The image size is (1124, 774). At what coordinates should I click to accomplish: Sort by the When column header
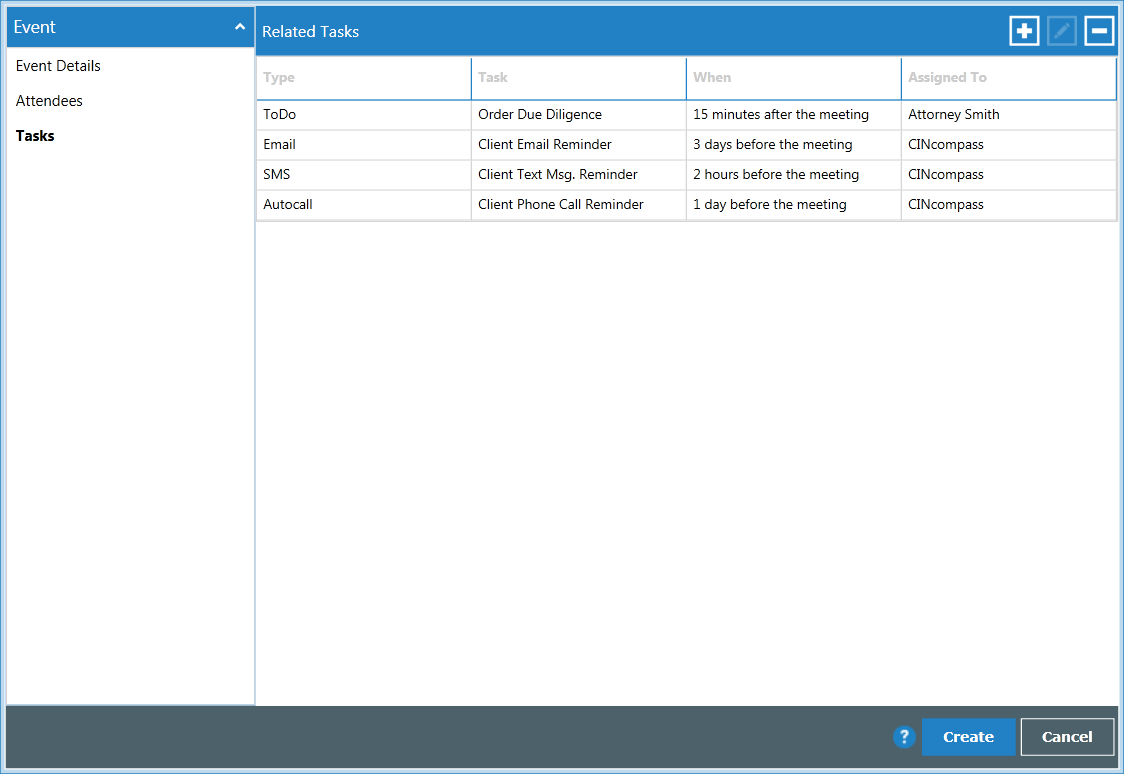(x=712, y=77)
